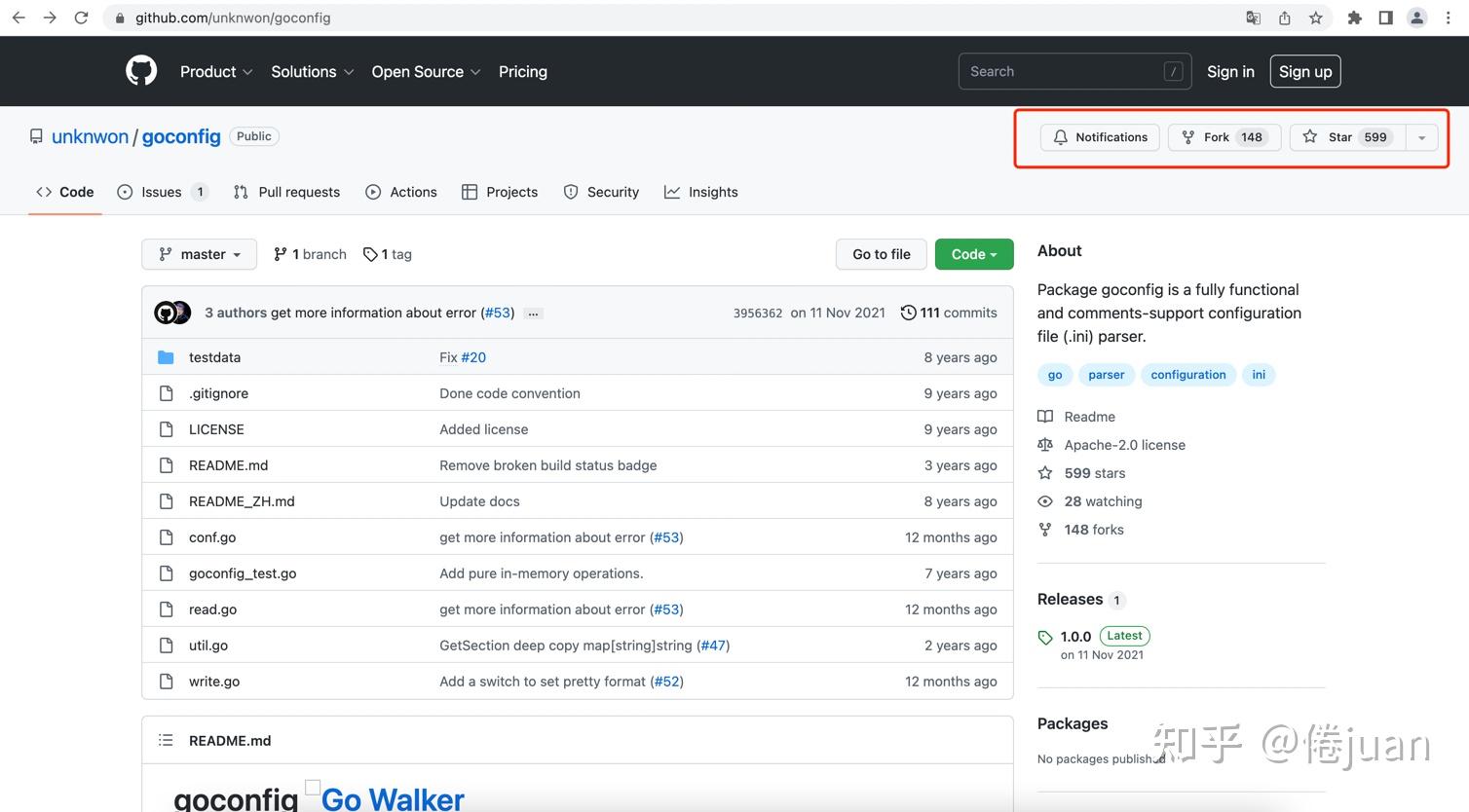This screenshot has height=812, width=1469.
Task: Bookmark this page with star icon
Action: click(x=1316, y=18)
